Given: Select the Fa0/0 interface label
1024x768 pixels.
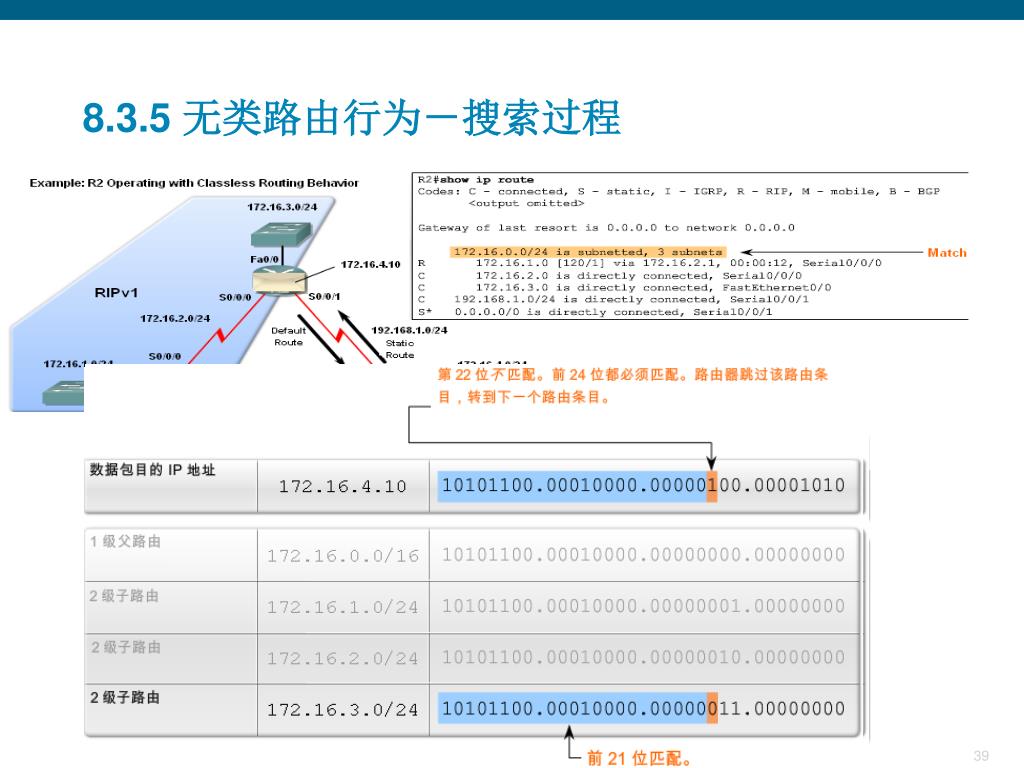Looking at the screenshot, I should 264,259.
